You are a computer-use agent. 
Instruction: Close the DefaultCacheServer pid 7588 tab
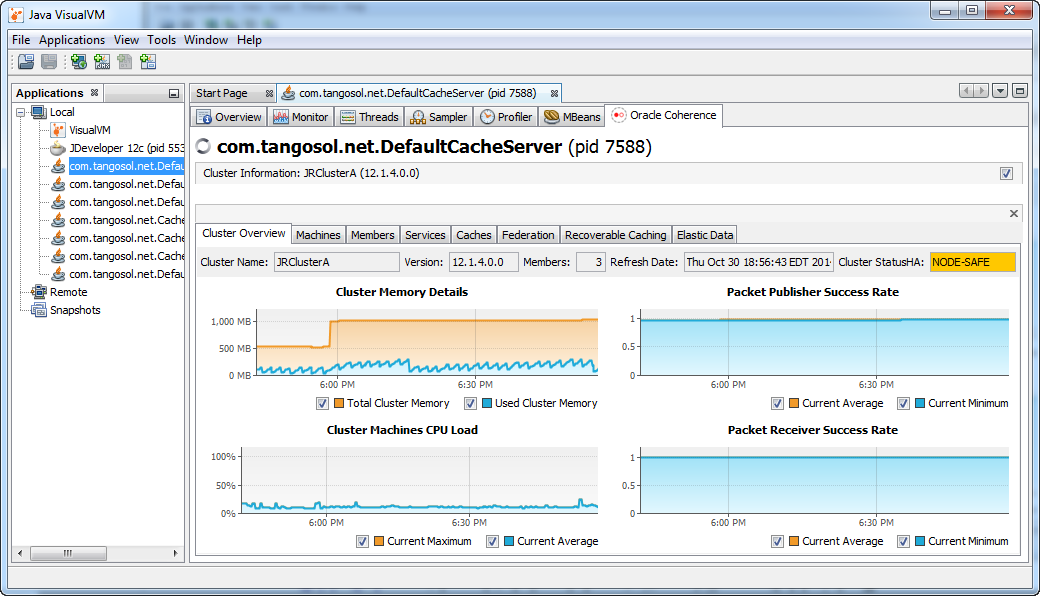click(554, 93)
